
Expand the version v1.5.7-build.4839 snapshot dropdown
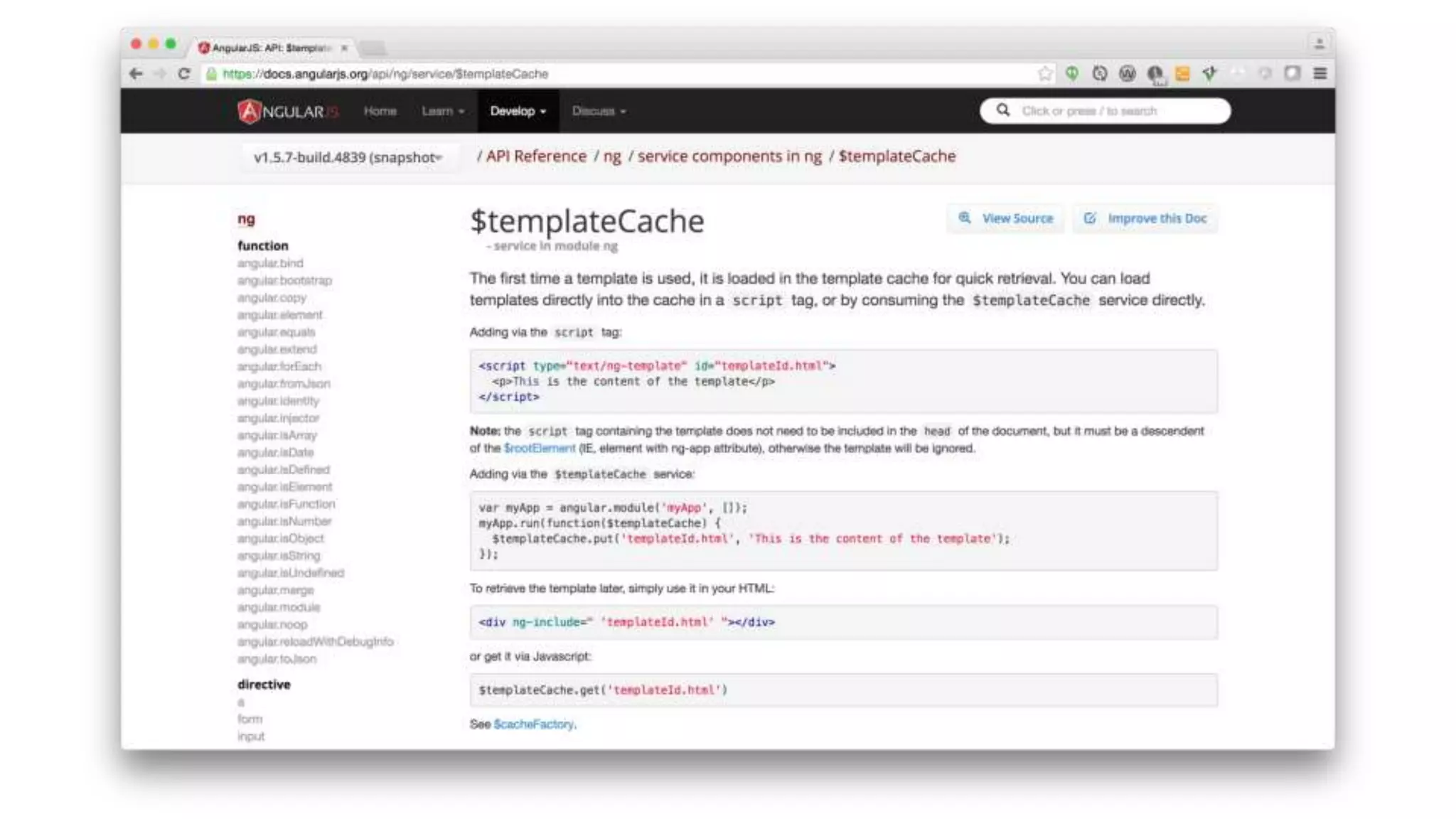pos(348,157)
